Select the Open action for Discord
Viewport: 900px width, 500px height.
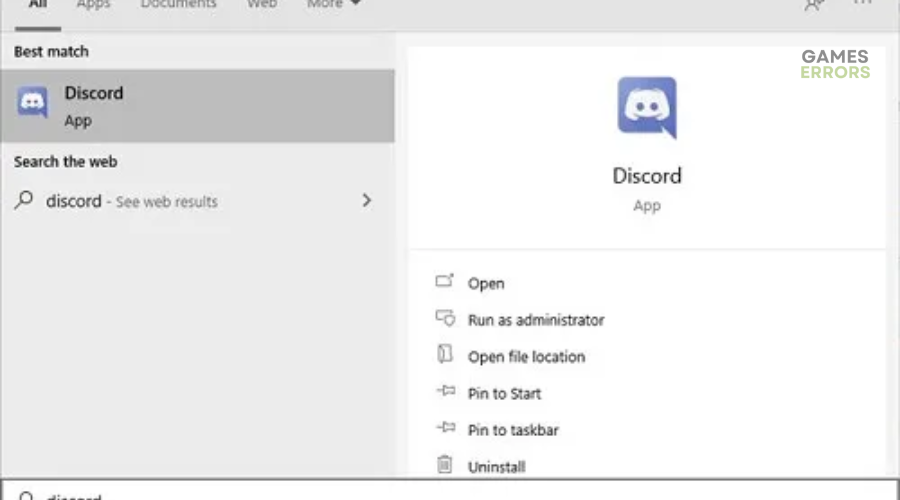click(486, 284)
